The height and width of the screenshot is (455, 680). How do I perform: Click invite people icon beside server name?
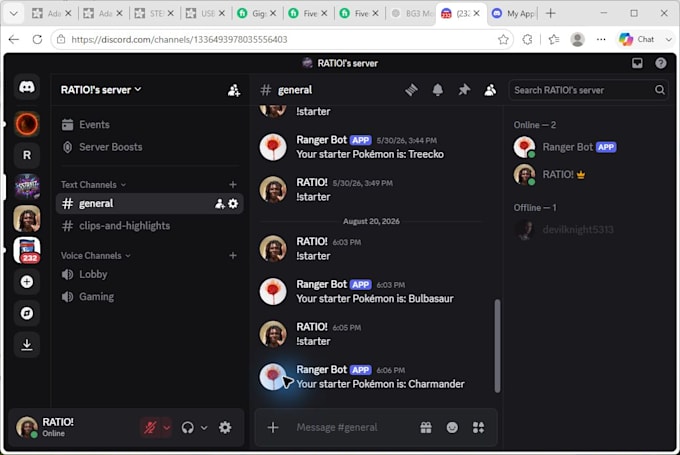point(234,90)
